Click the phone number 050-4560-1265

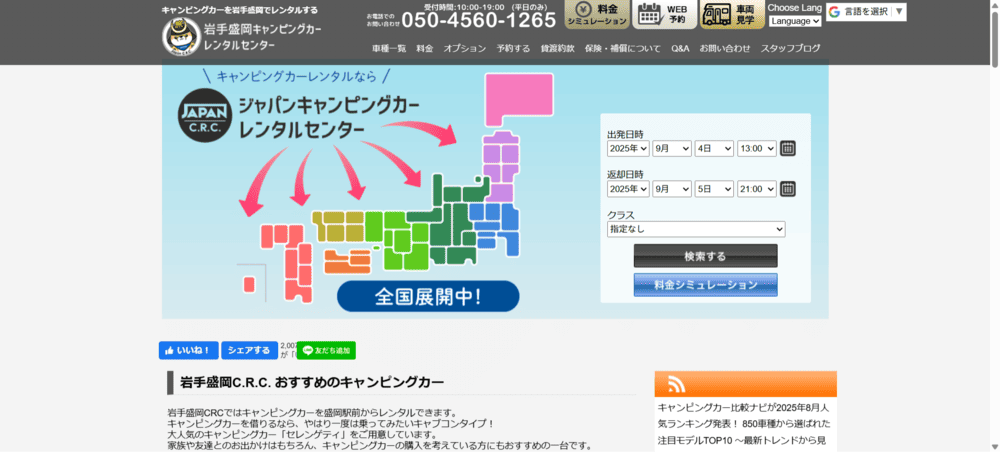[479, 20]
